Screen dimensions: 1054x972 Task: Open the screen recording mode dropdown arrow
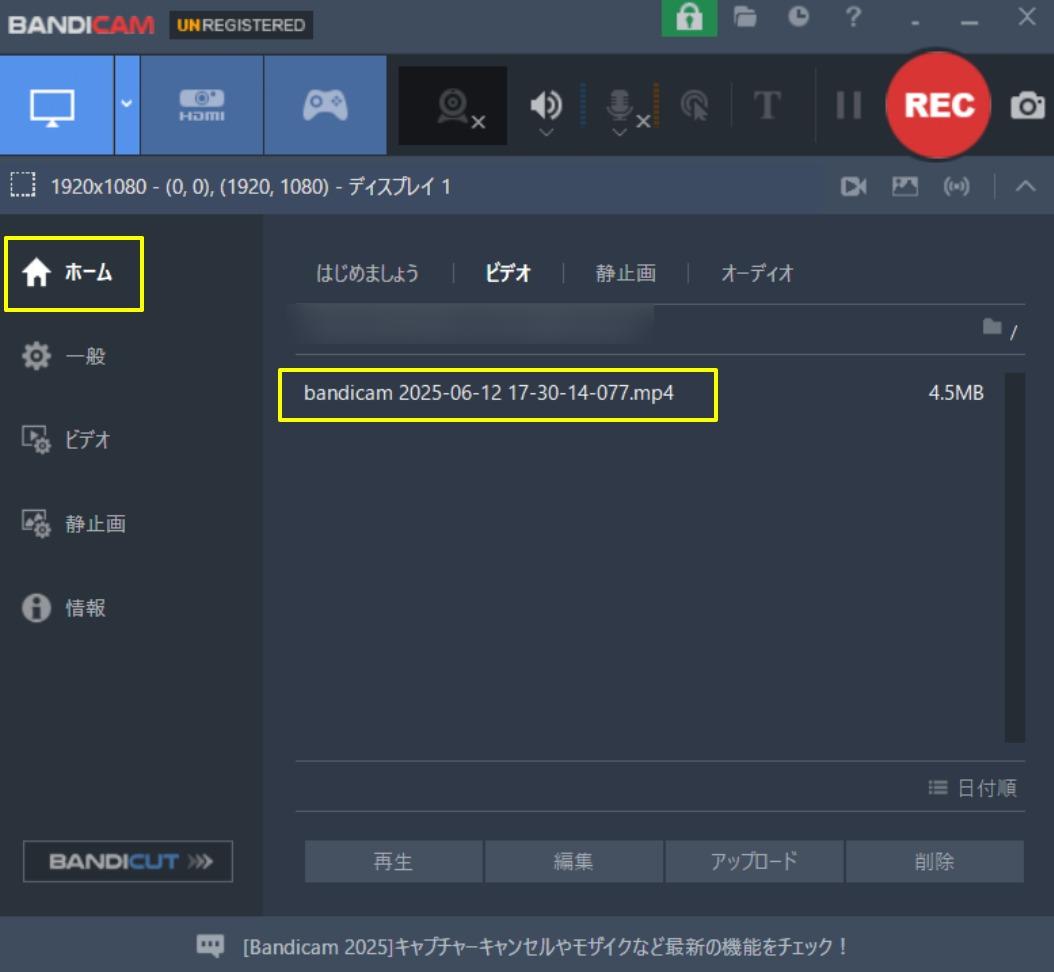coord(126,104)
